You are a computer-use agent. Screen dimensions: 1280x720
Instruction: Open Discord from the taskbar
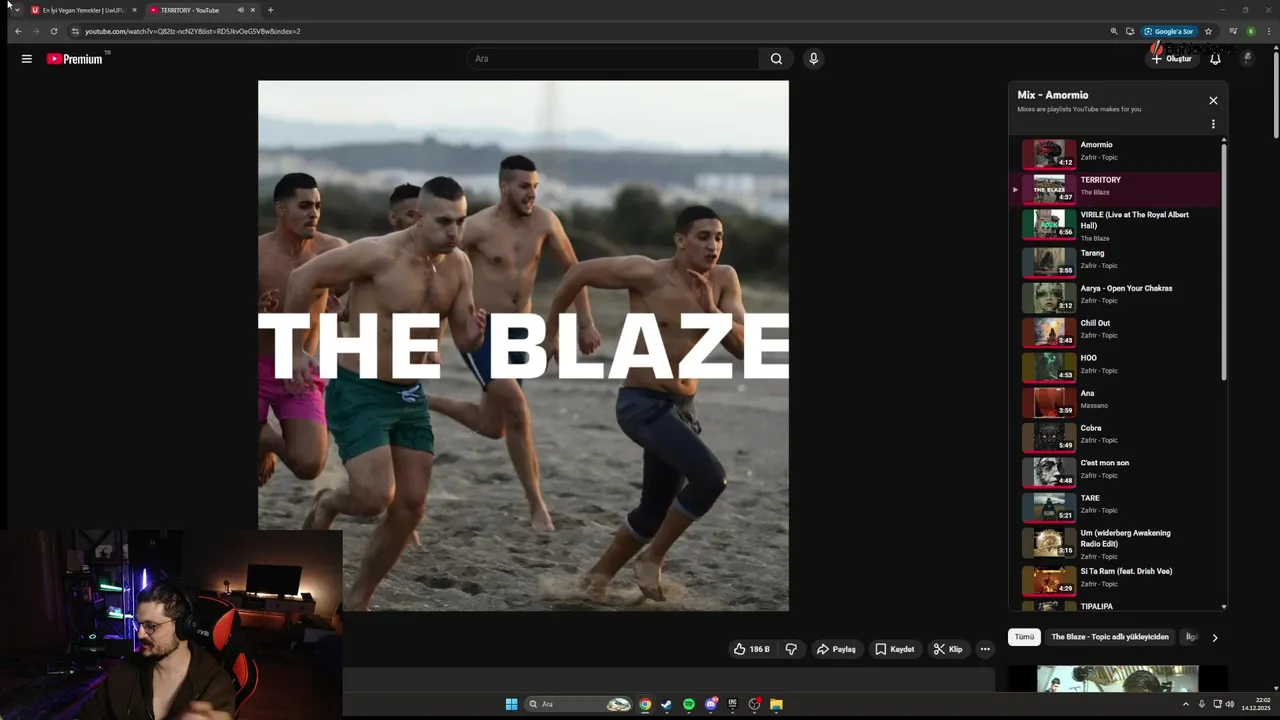pyautogui.click(x=711, y=704)
